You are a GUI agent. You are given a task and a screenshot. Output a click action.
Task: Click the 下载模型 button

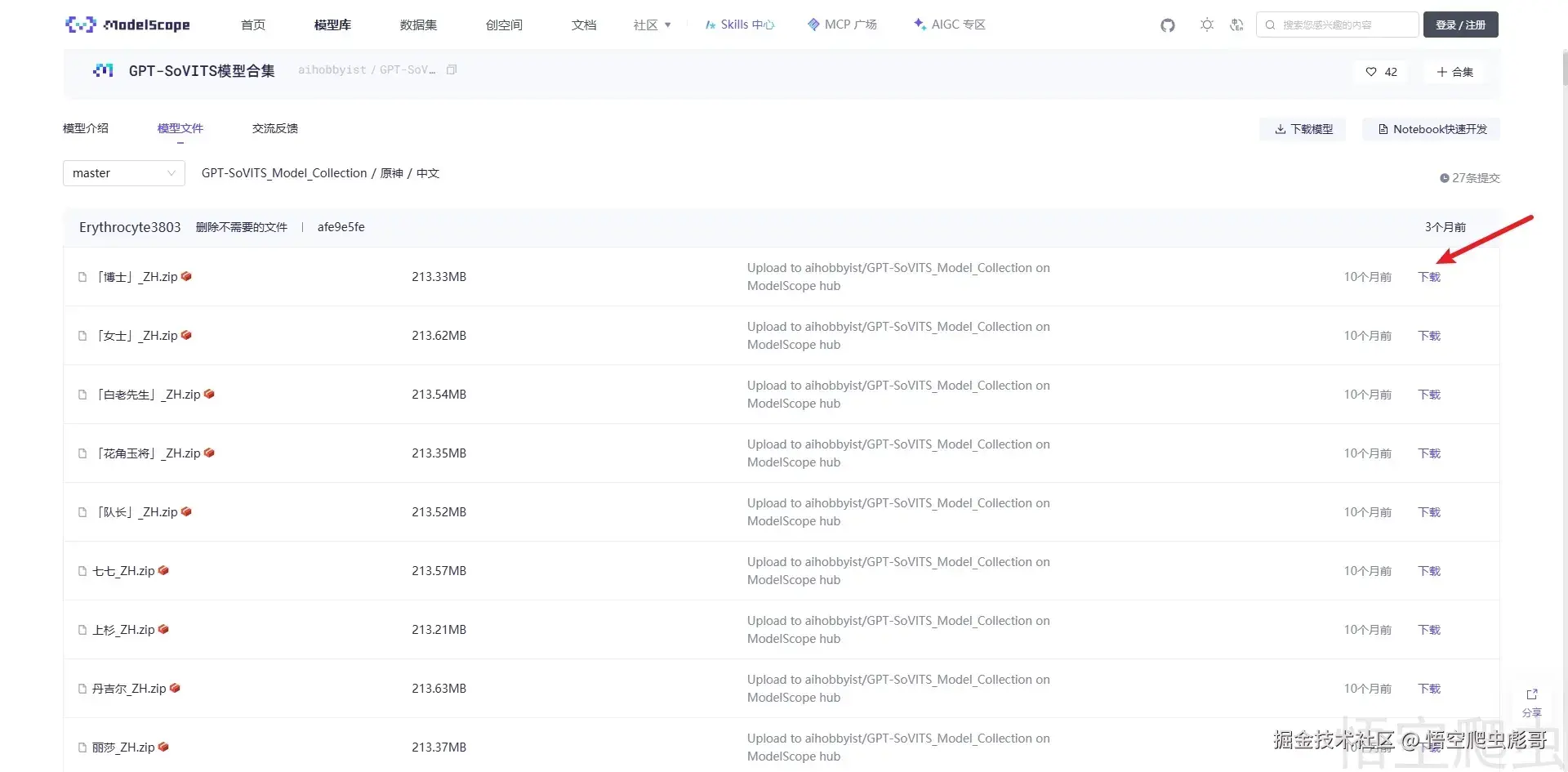(x=1303, y=129)
